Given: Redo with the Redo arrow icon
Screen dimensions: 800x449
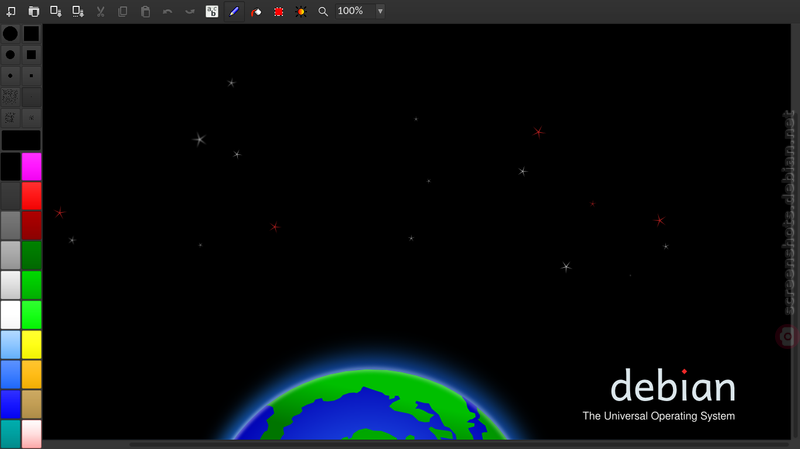Looking at the screenshot, I should click(x=190, y=11).
